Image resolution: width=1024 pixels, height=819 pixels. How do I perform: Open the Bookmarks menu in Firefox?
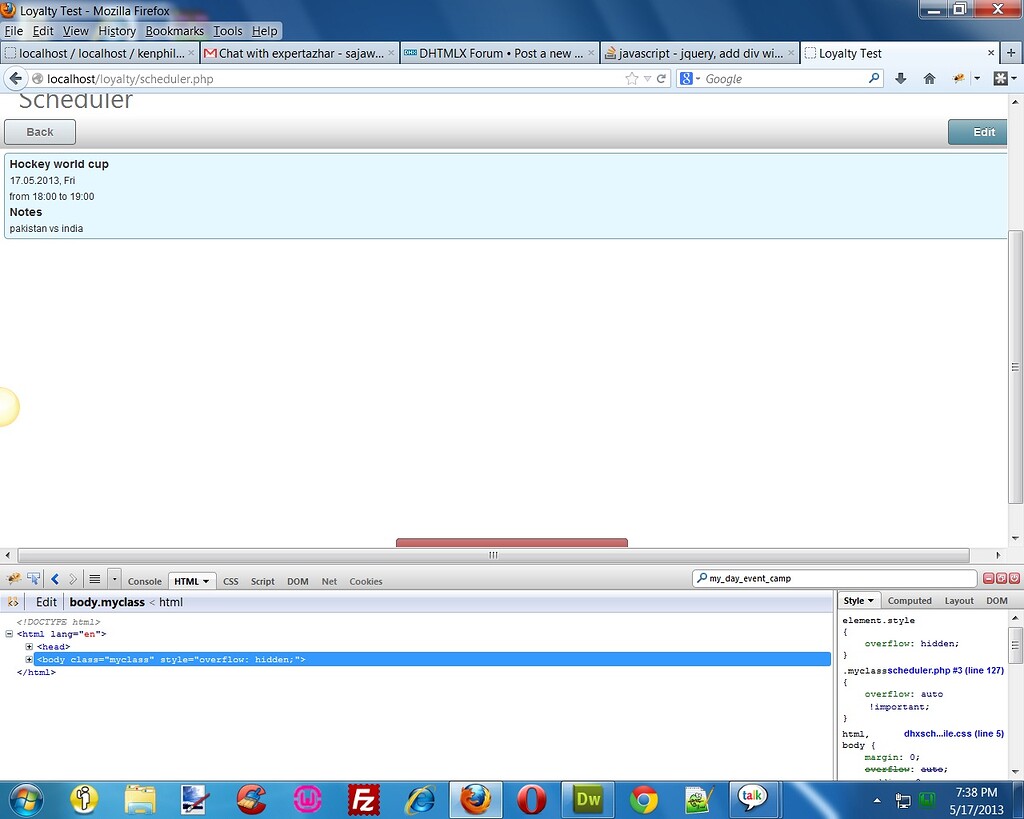click(174, 31)
